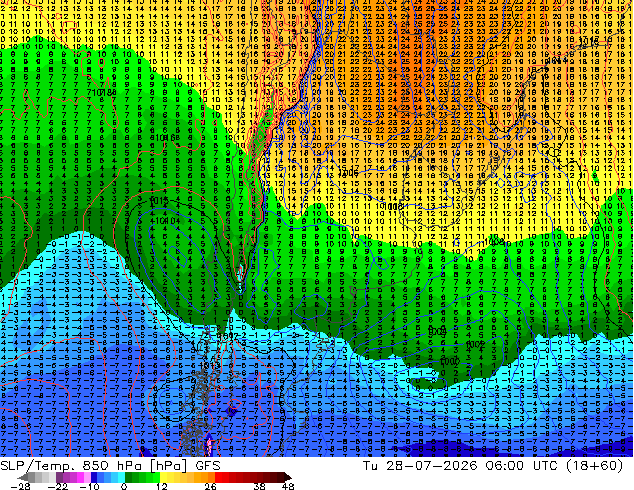Click the '1014' isobar label on the map
Viewport: 634px width, 490px height.
(557, 61)
